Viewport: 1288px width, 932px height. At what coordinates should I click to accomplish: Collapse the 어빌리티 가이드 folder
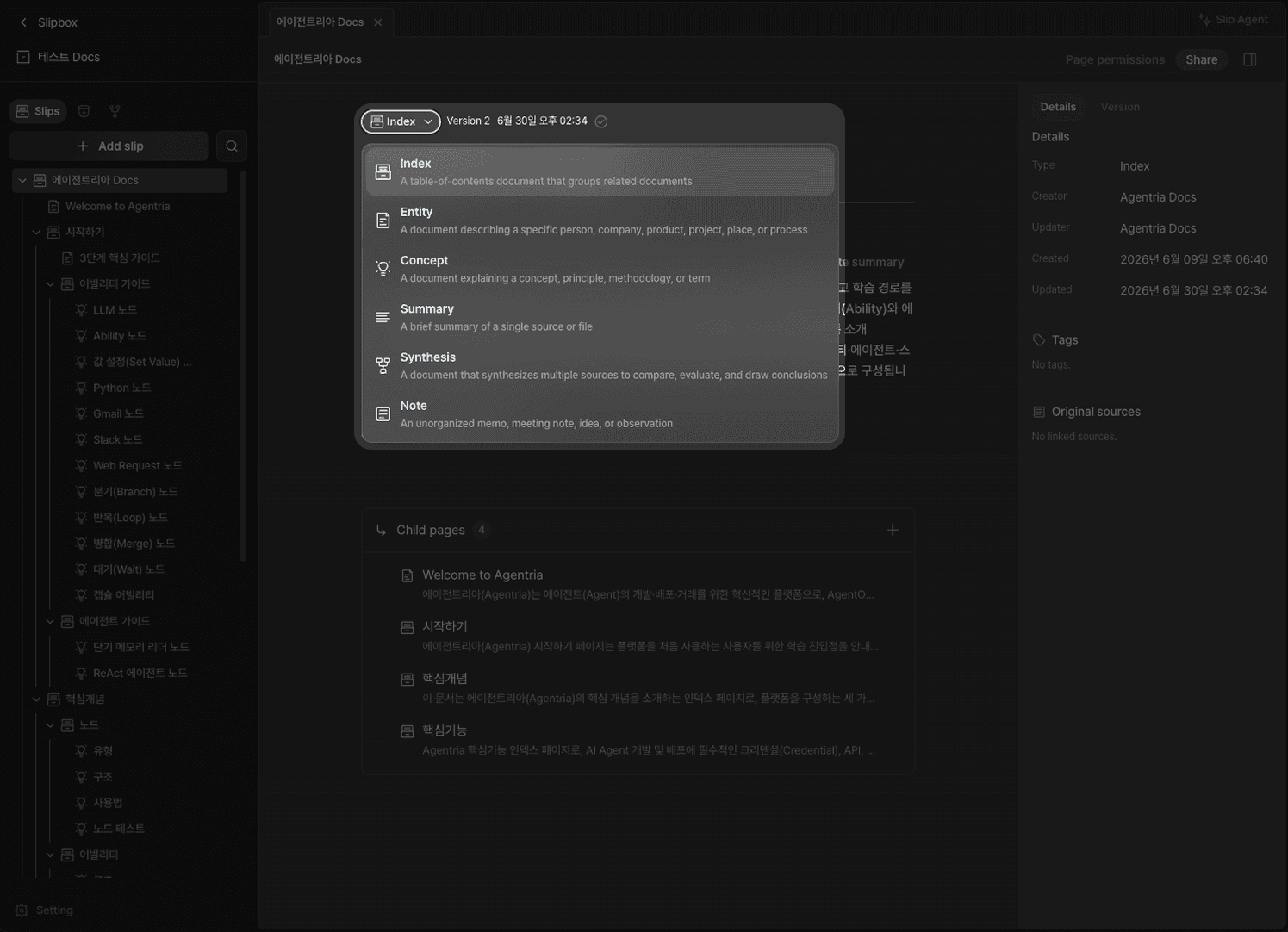click(50, 283)
